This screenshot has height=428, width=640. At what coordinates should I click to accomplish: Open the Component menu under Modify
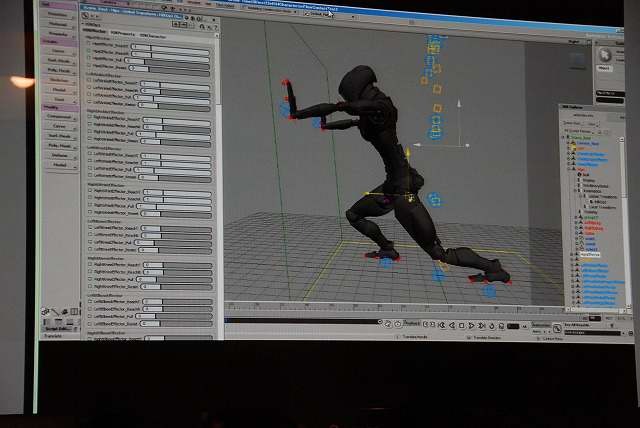click(x=60, y=116)
